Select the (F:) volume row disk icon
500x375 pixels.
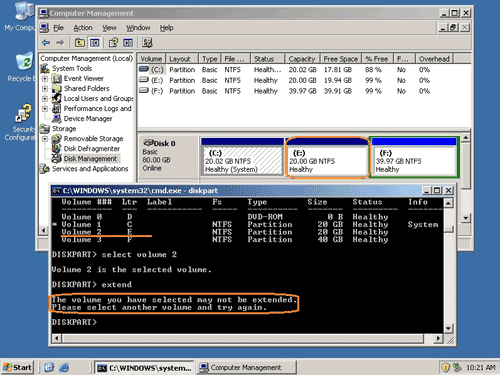144,91
